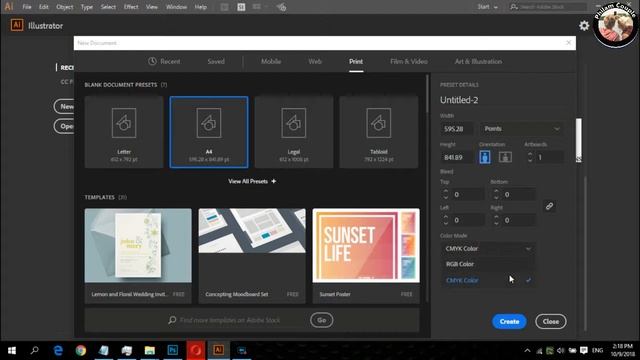
Task: Open the Sunset Poster template
Action: click(366, 256)
